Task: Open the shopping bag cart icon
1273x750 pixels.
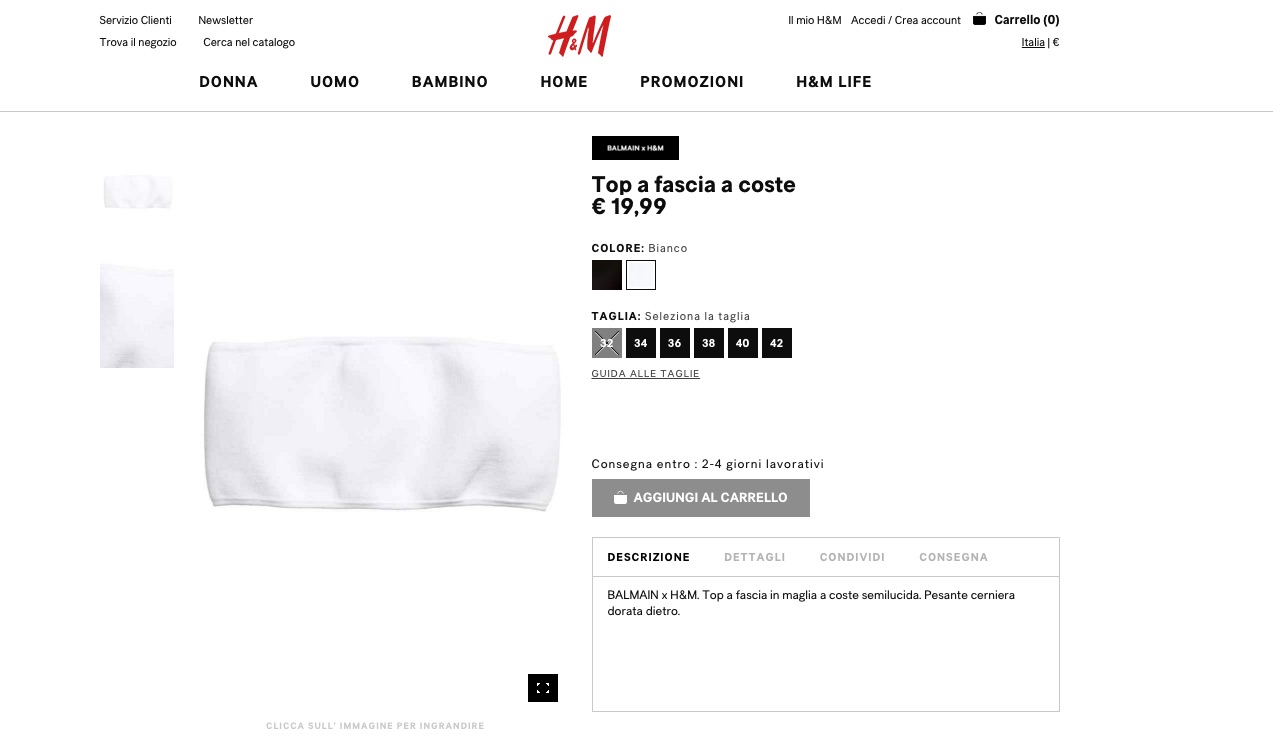Action: tap(979, 19)
